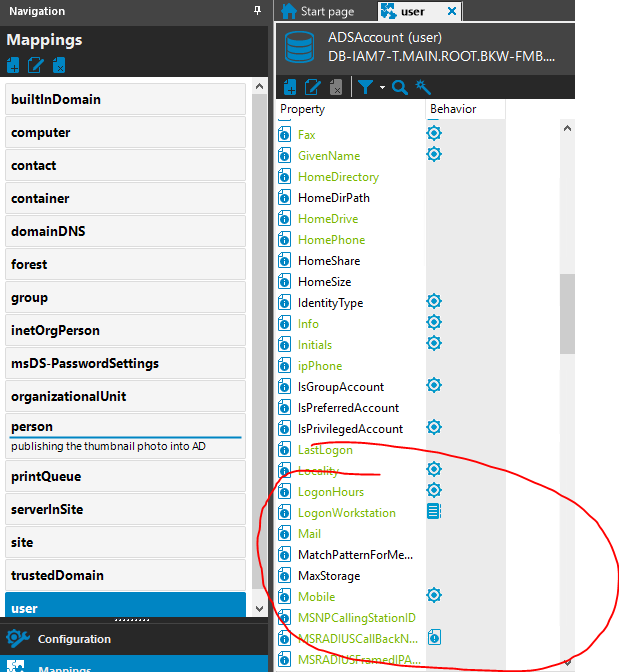
Task: Click the list behavior icon for LogonWorkstation
Action: pos(434,511)
